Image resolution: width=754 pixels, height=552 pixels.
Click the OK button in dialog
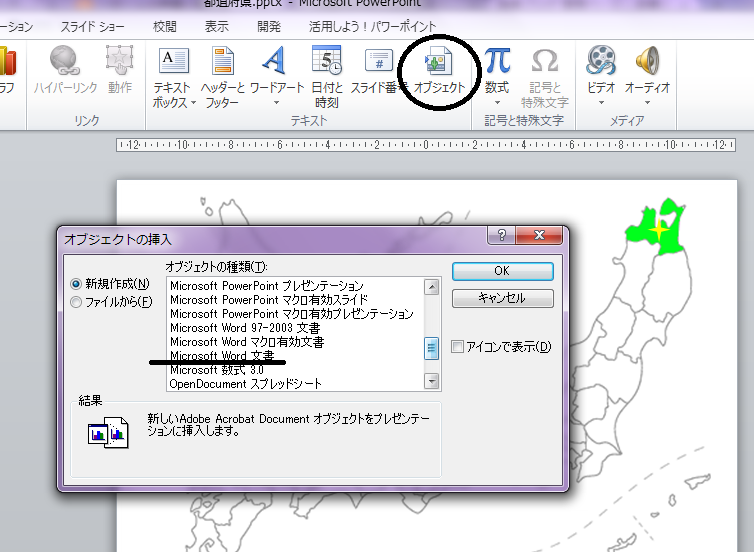503,271
